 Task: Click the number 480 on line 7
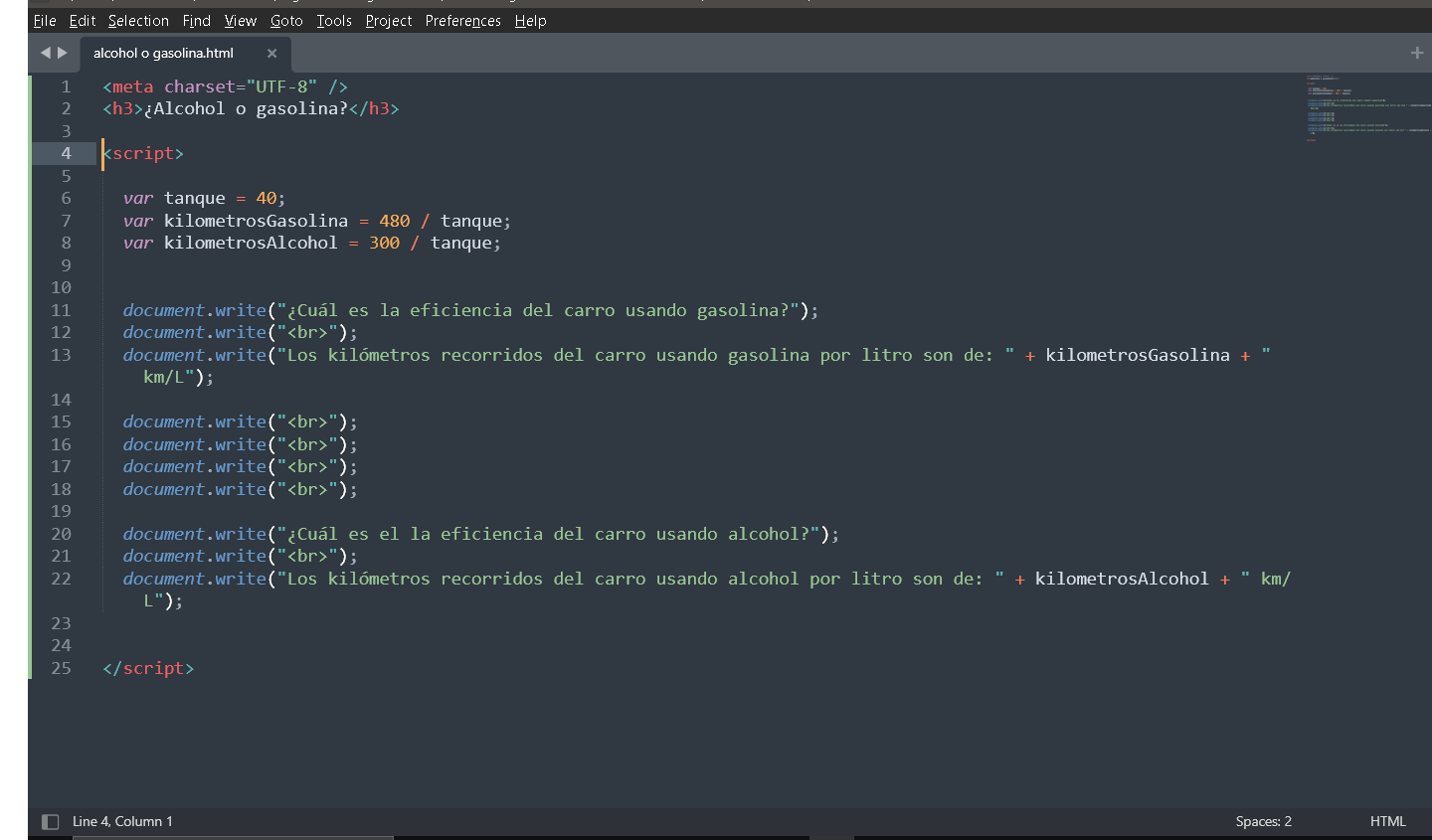(395, 221)
